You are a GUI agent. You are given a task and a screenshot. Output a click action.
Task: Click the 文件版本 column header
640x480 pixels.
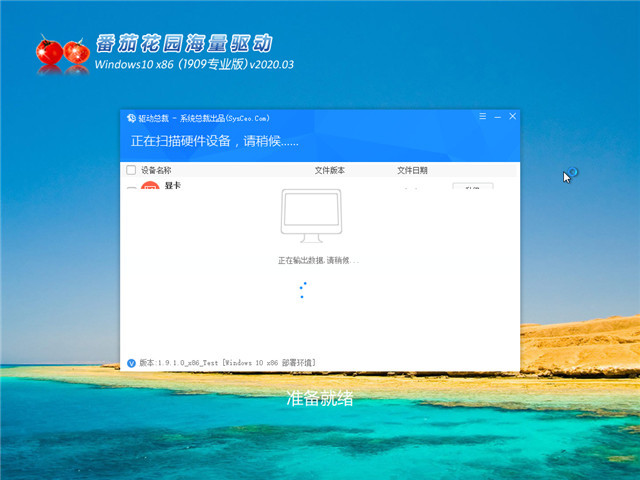coord(330,170)
